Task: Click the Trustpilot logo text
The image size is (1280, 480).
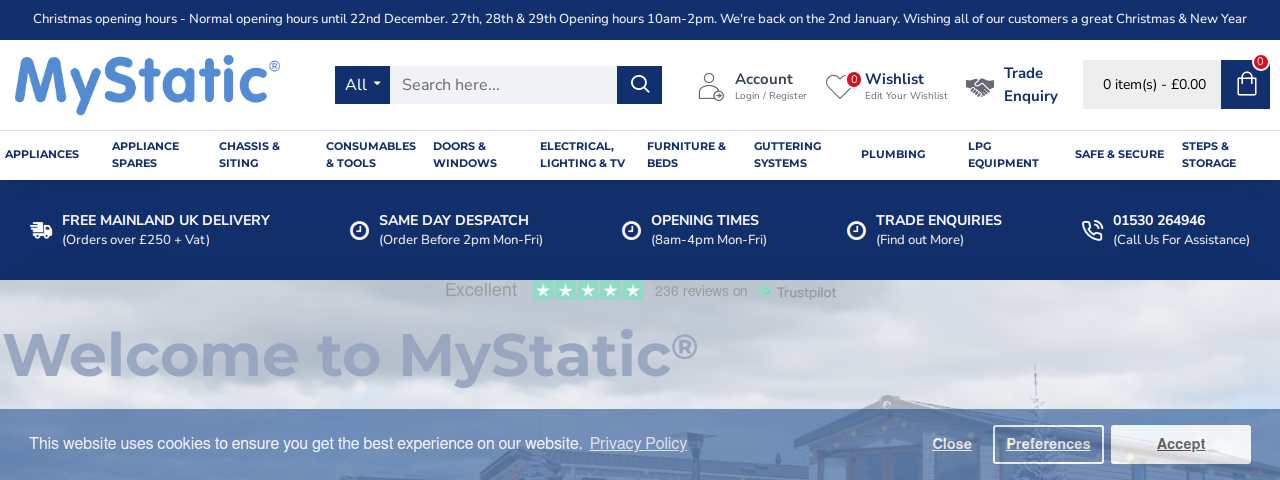Action: point(797,292)
